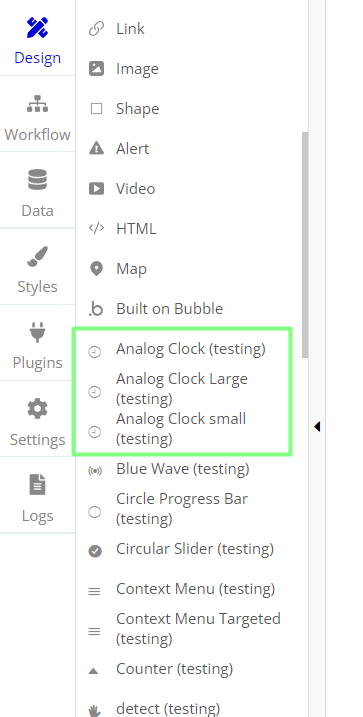Viewport: 363px width, 717px height.
Task: Open the Design tab
Action: click(x=37, y=41)
